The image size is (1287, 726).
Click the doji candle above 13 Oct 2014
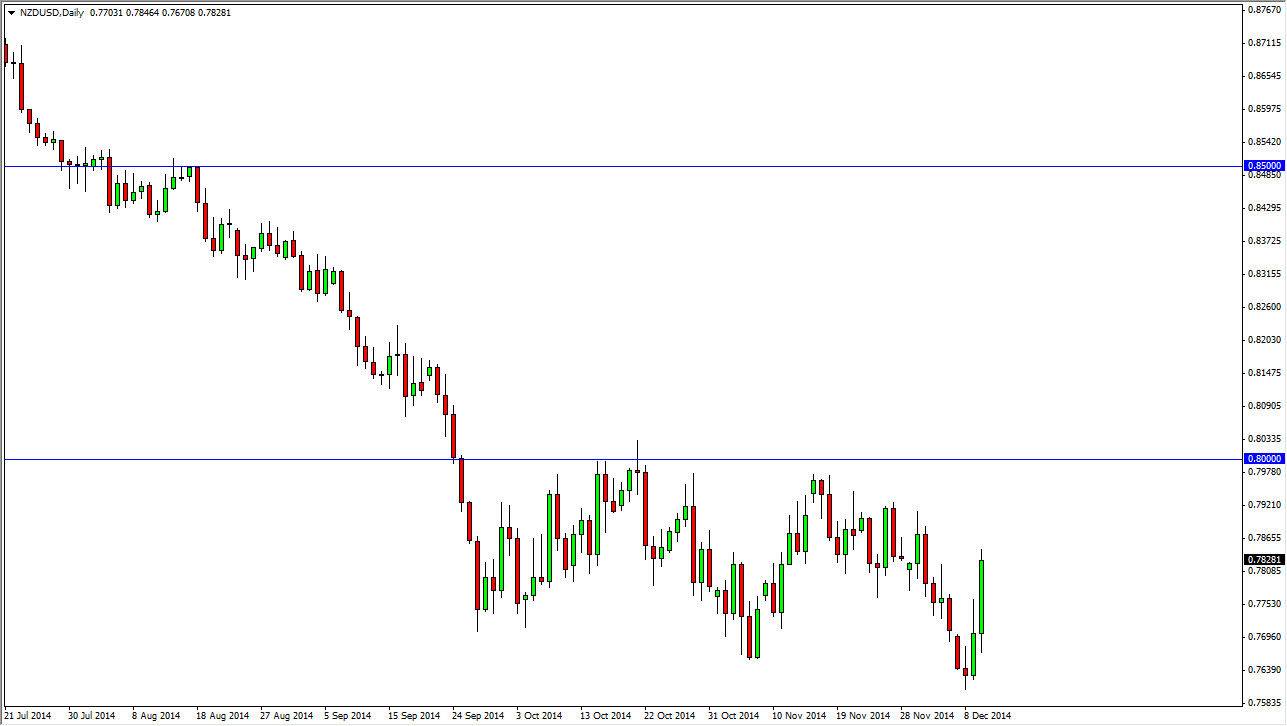pyautogui.click(x=637, y=472)
